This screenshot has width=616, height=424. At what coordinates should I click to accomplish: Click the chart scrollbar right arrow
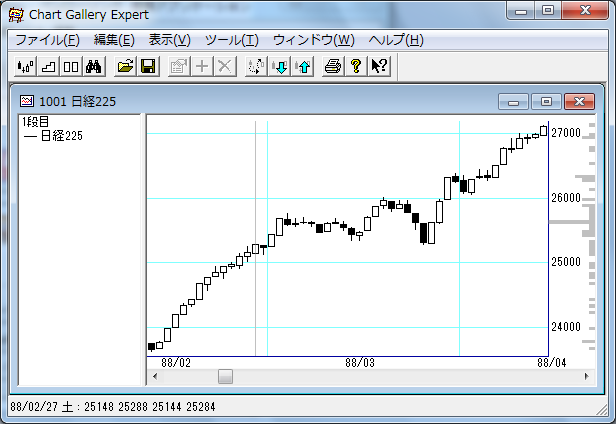587,376
